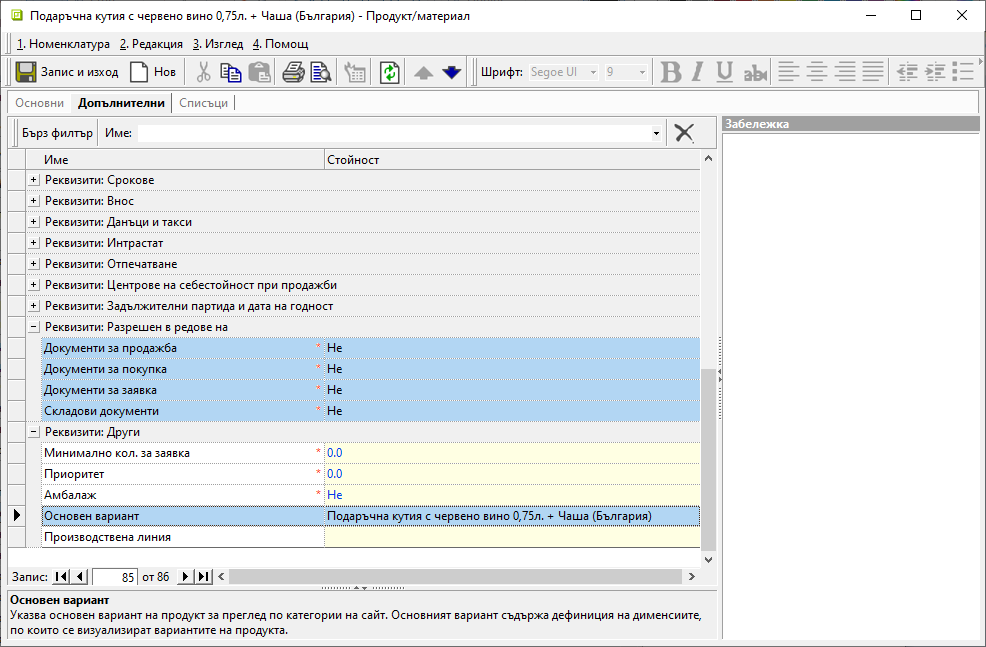Toggle the Амбалаж value Не

(x=335, y=495)
